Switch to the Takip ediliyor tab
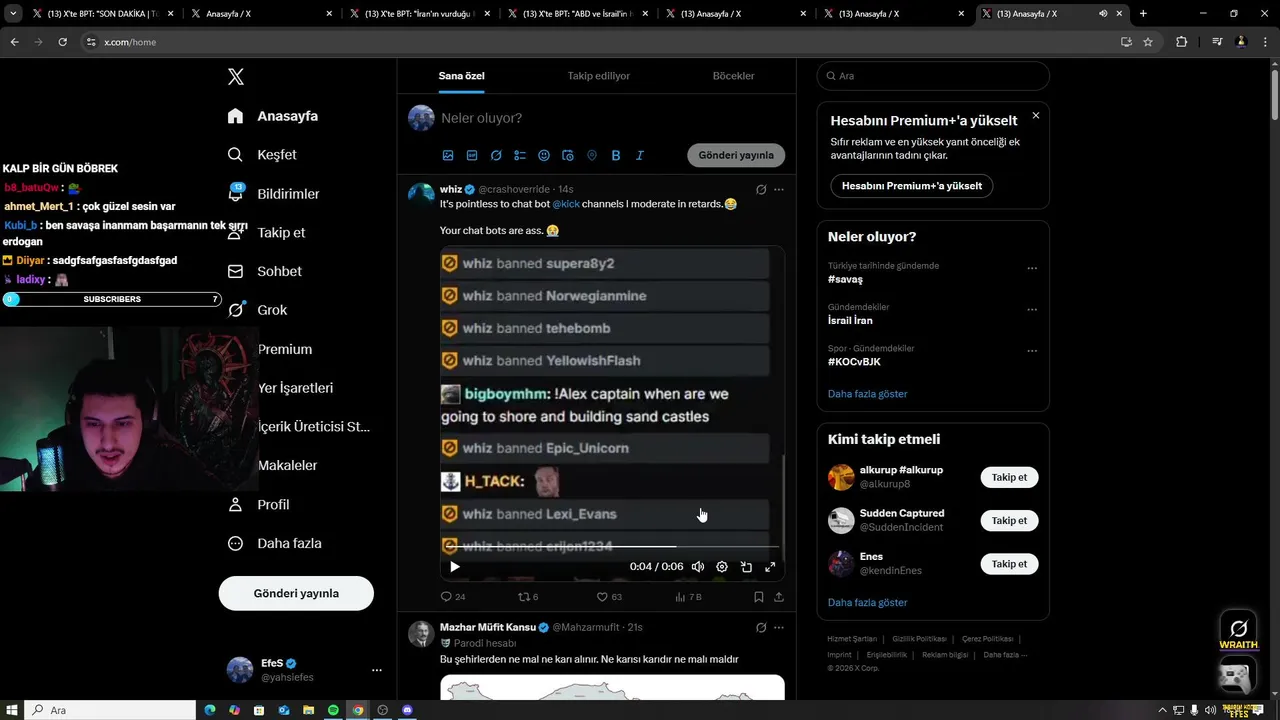 [x=598, y=76]
